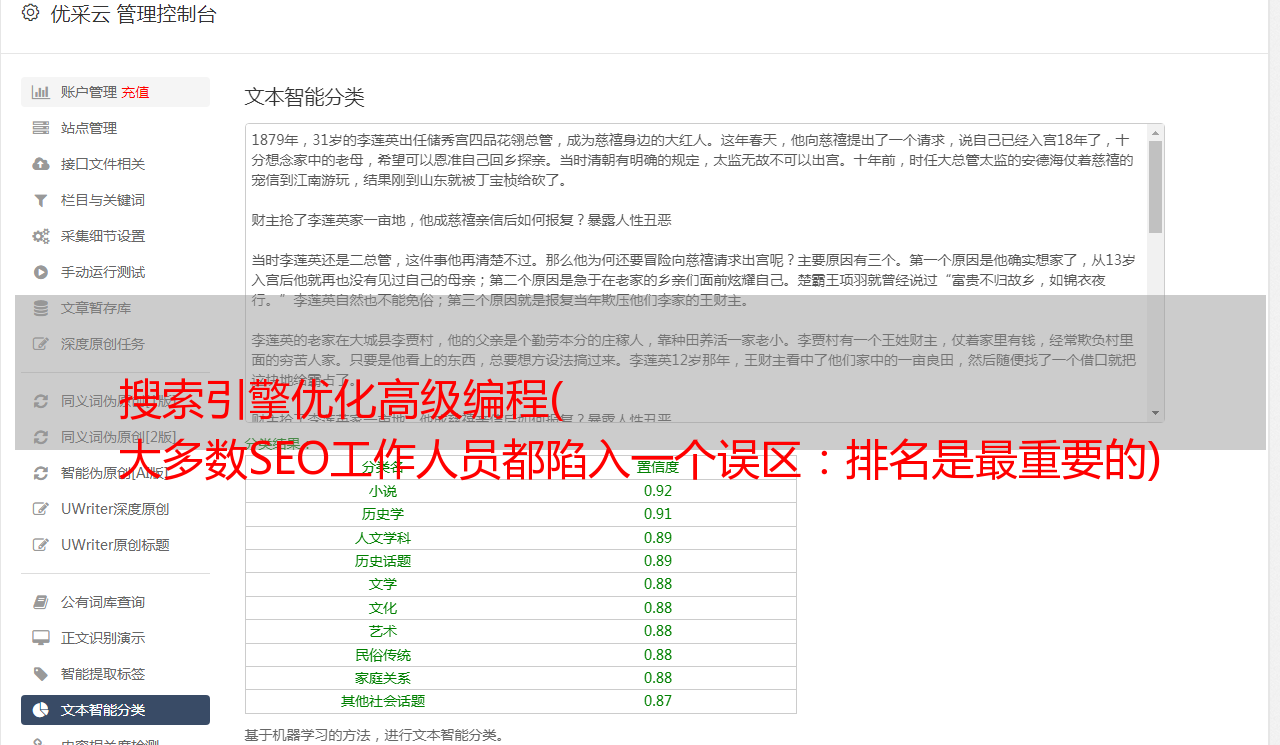1280x745 pixels.
Task: Click 人文学科 category cell
Action: point(383,538)
